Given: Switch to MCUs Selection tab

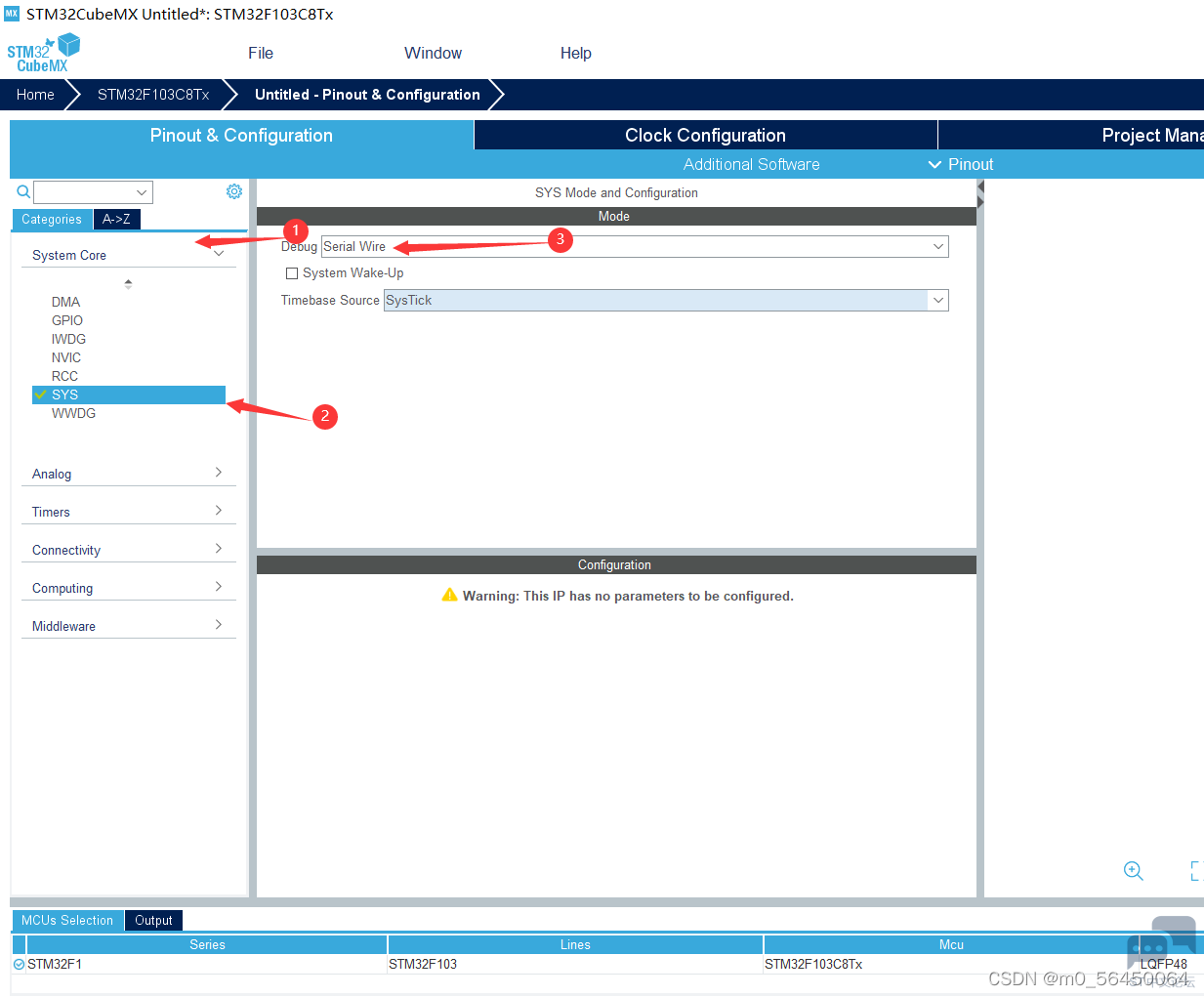Looking at the screenshot, I should 67,920.
